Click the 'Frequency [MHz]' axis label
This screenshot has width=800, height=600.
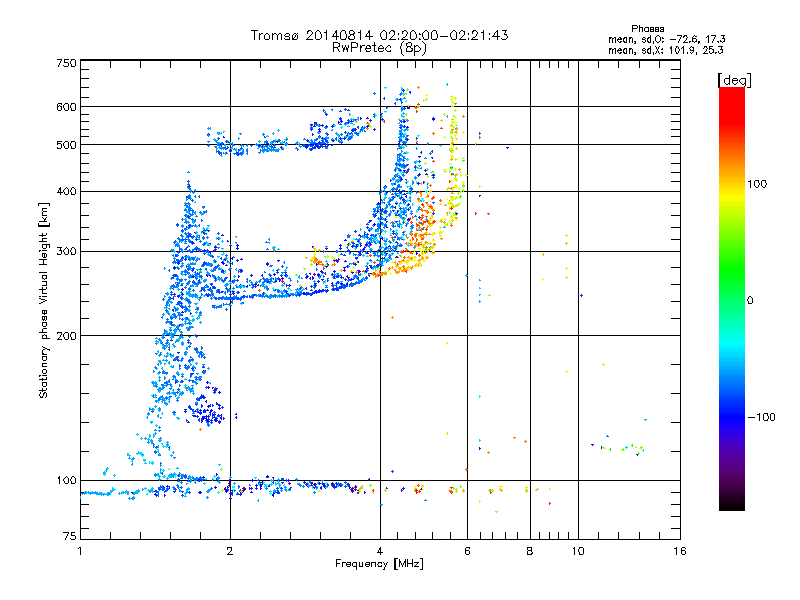tap(379, 564)
